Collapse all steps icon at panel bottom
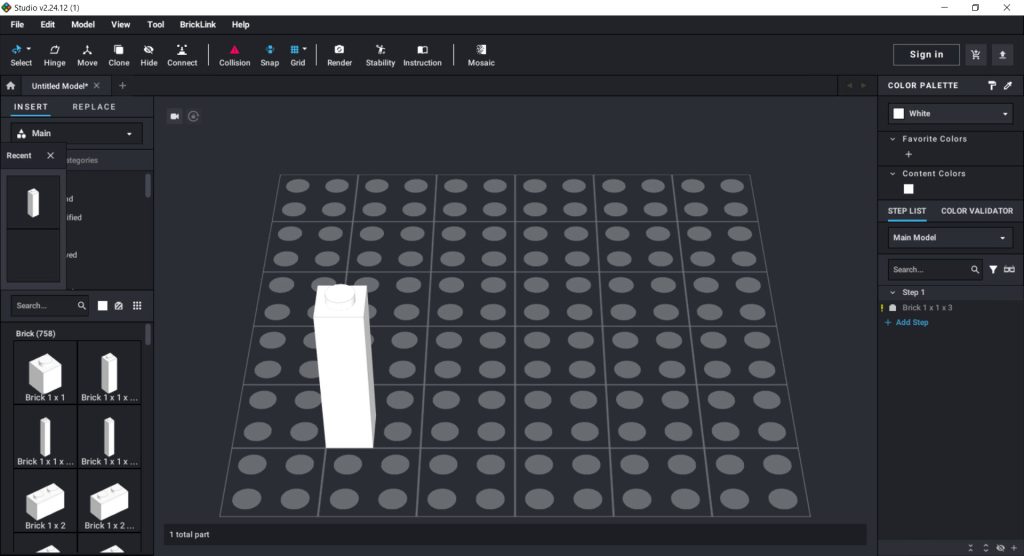 pos(970,548)
